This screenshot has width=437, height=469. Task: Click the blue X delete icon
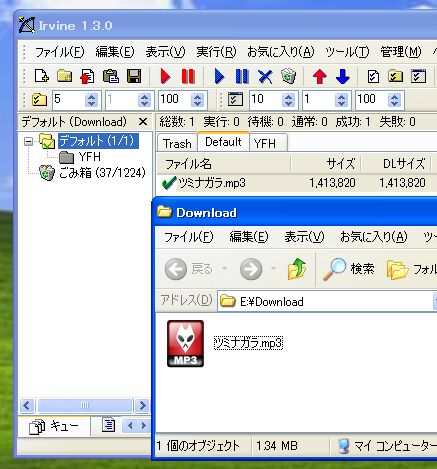pos(265,76)
